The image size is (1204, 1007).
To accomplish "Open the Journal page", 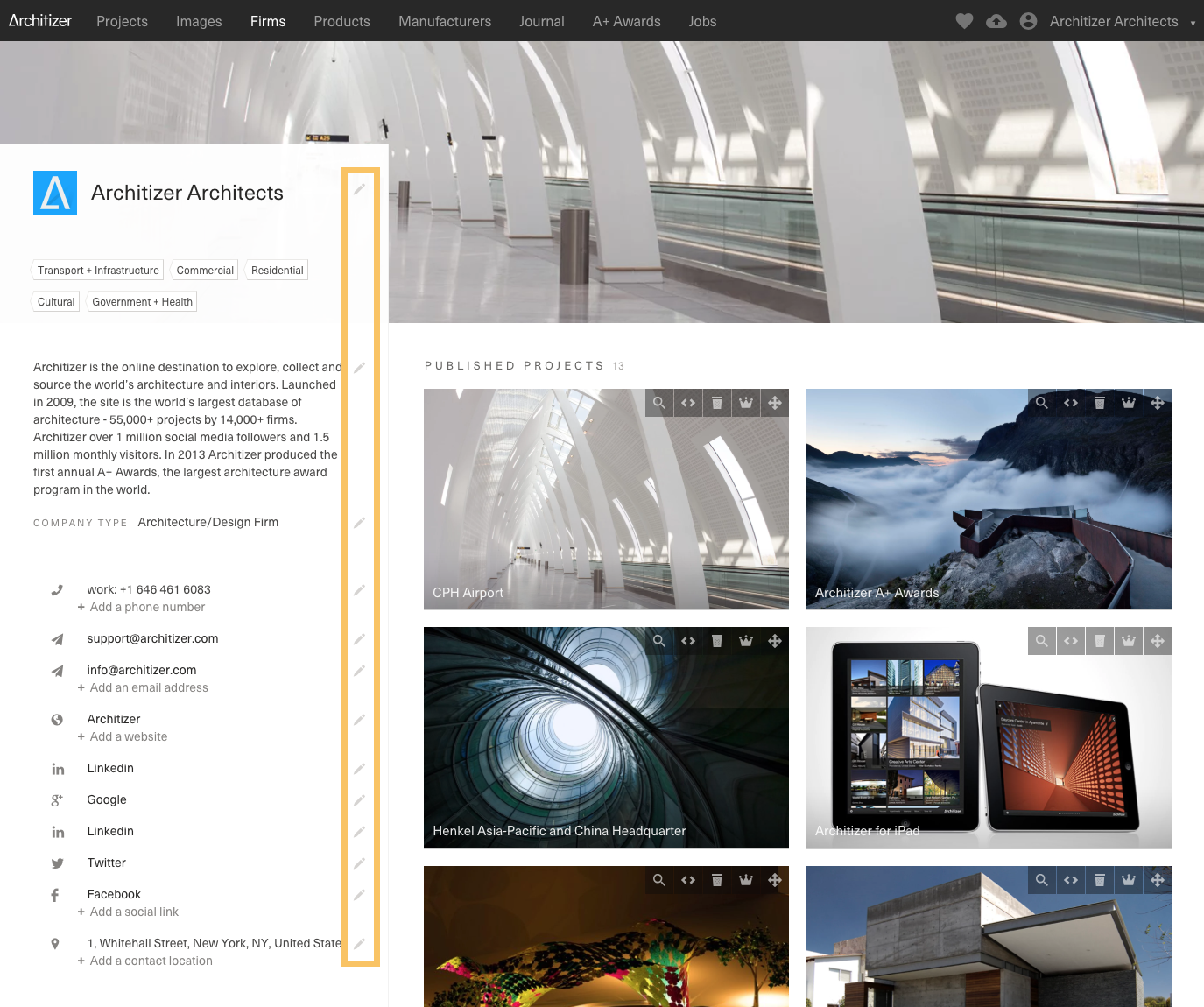I will 542,21.
